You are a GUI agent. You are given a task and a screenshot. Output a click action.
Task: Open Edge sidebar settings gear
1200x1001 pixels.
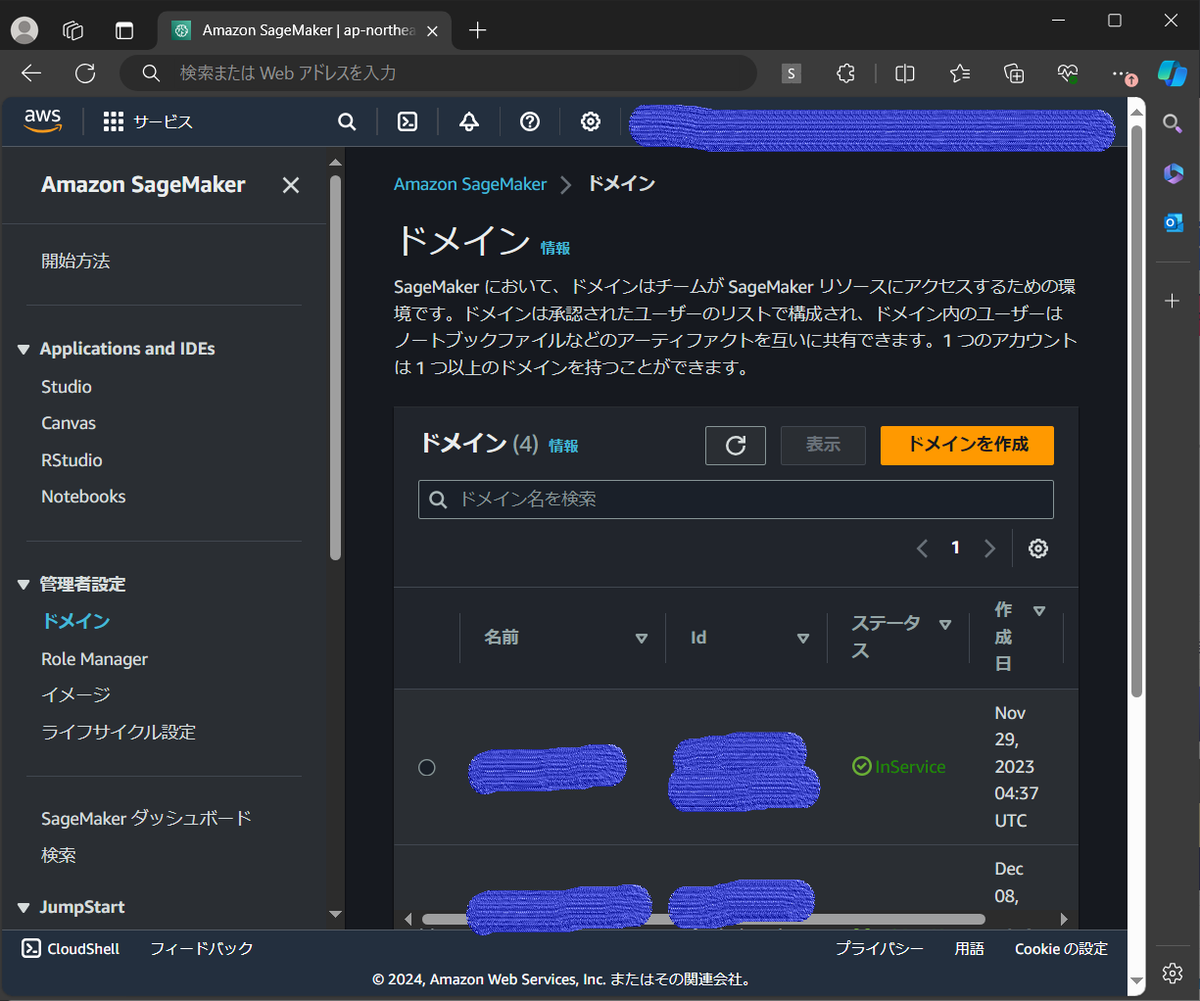pos(1173,973)
